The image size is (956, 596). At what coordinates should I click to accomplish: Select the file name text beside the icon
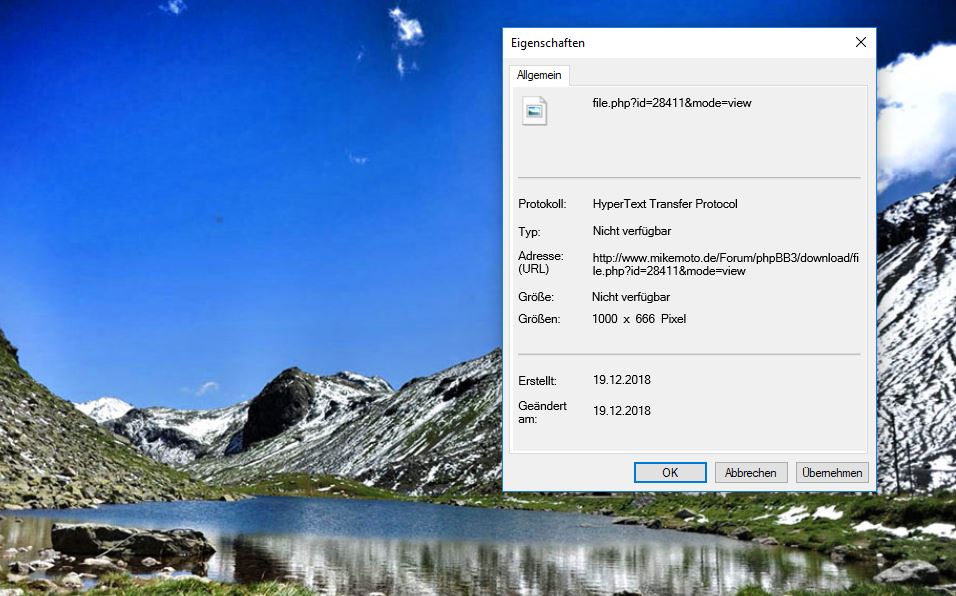[x=671, y=103]
